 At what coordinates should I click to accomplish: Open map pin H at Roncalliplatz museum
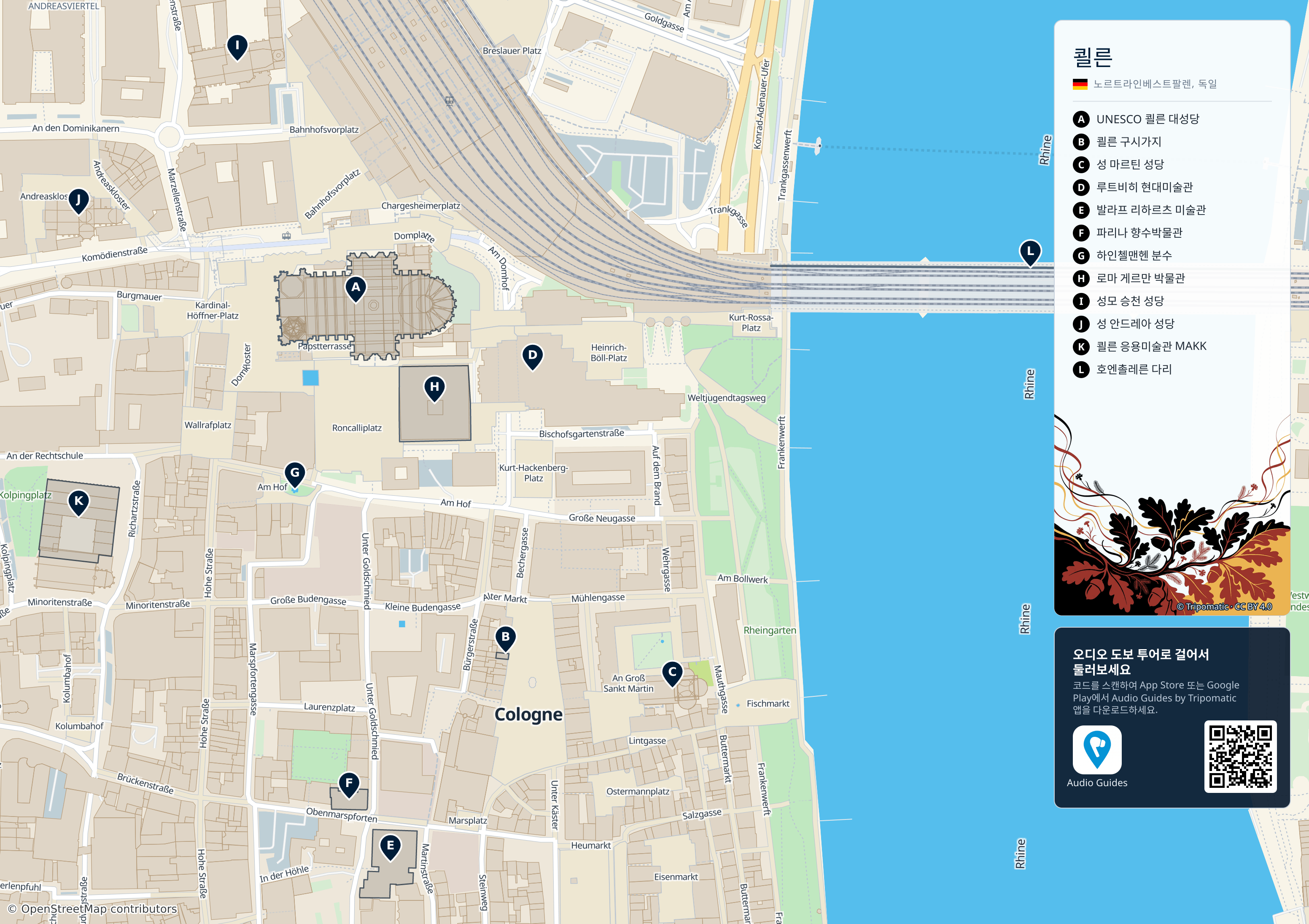(434, 388)
